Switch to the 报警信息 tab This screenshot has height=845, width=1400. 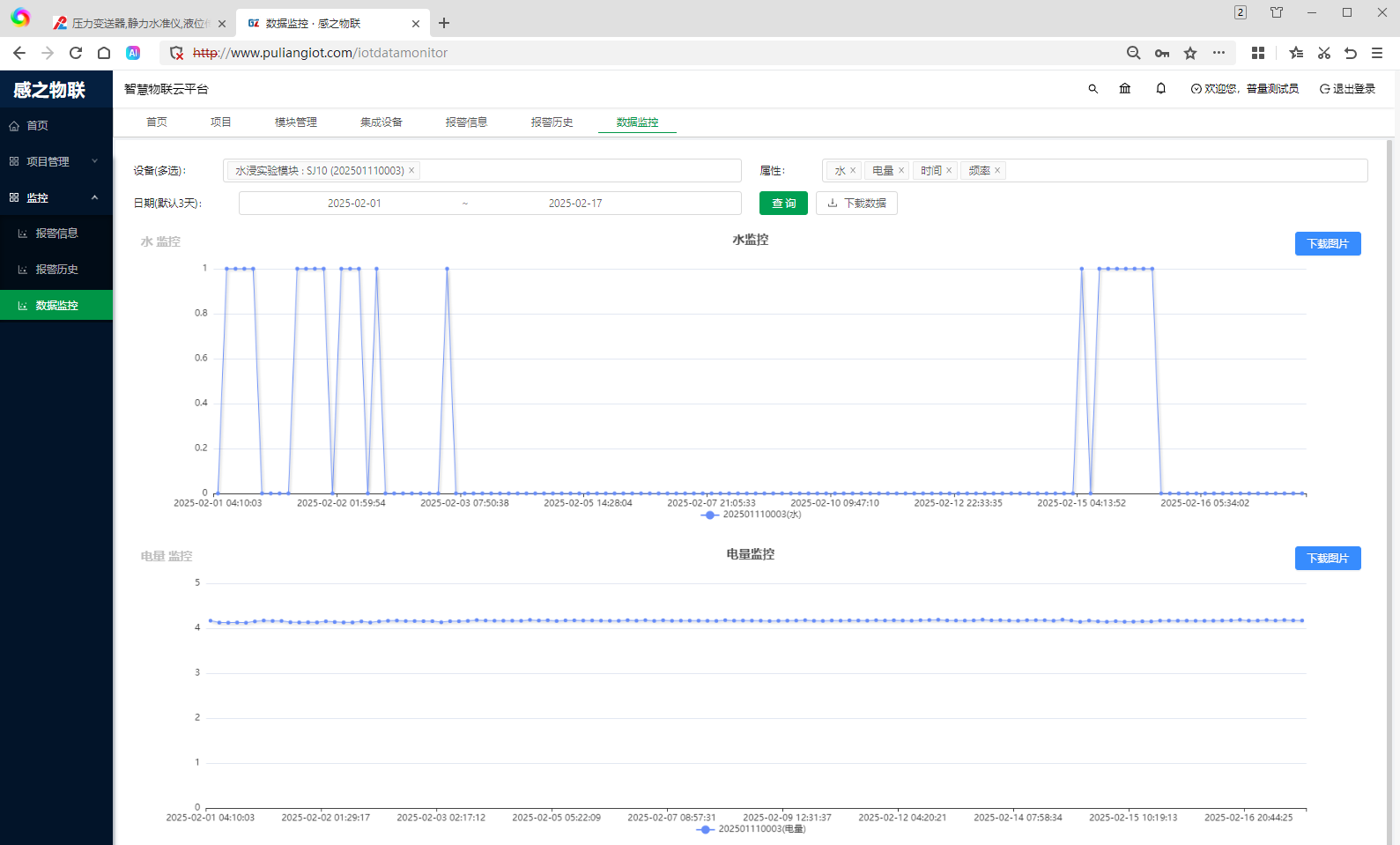point(466,122)
